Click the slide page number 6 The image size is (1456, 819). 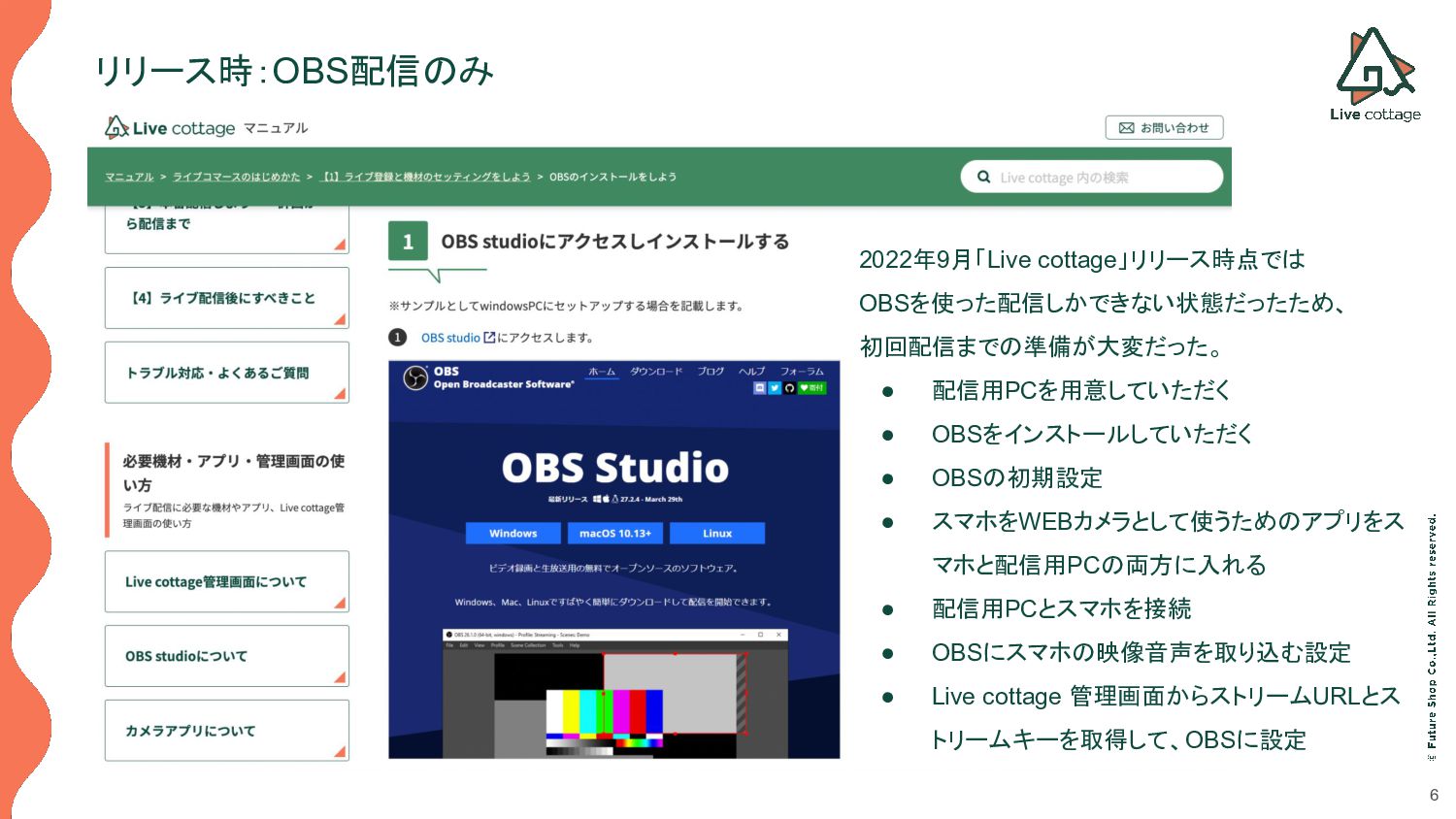(x=1434, y=795)
